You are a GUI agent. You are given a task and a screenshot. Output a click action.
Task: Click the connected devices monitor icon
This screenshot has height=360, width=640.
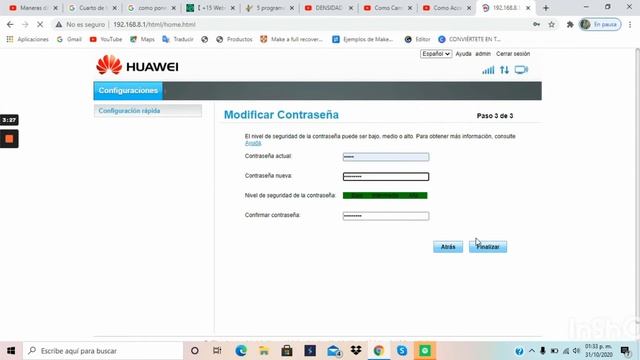[x=521, y=70]
